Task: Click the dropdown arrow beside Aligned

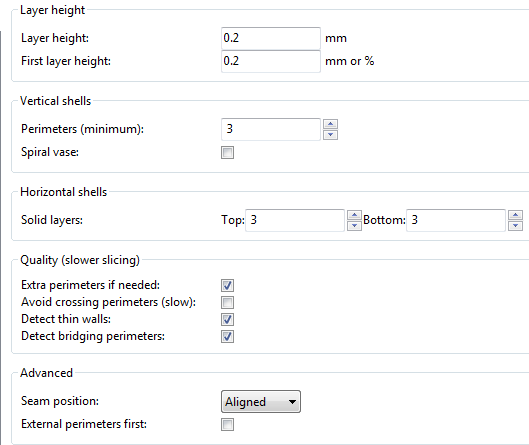Action: [x=292, y=402]
